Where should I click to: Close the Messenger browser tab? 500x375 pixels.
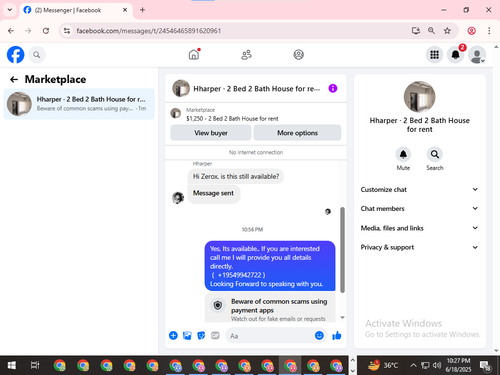[125, 10]
